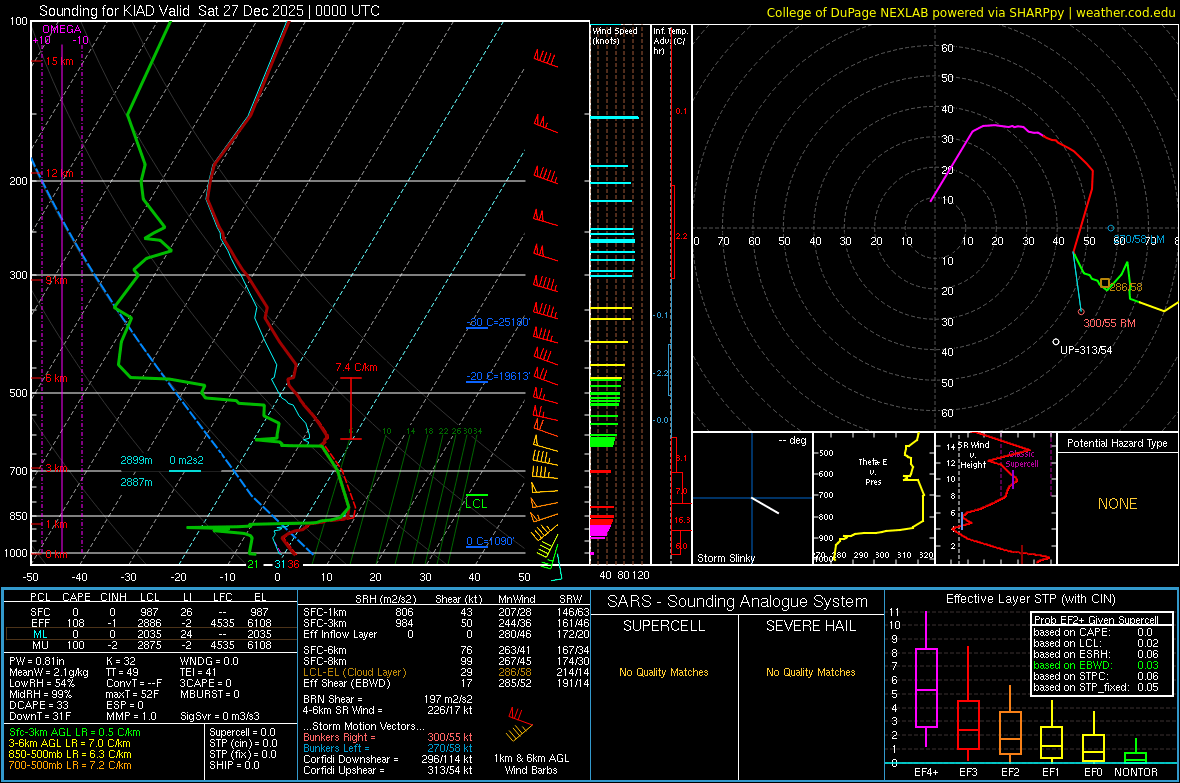1180x783 pixels.
Task: Click the MU parcel row label
Action: coord(40,644)
